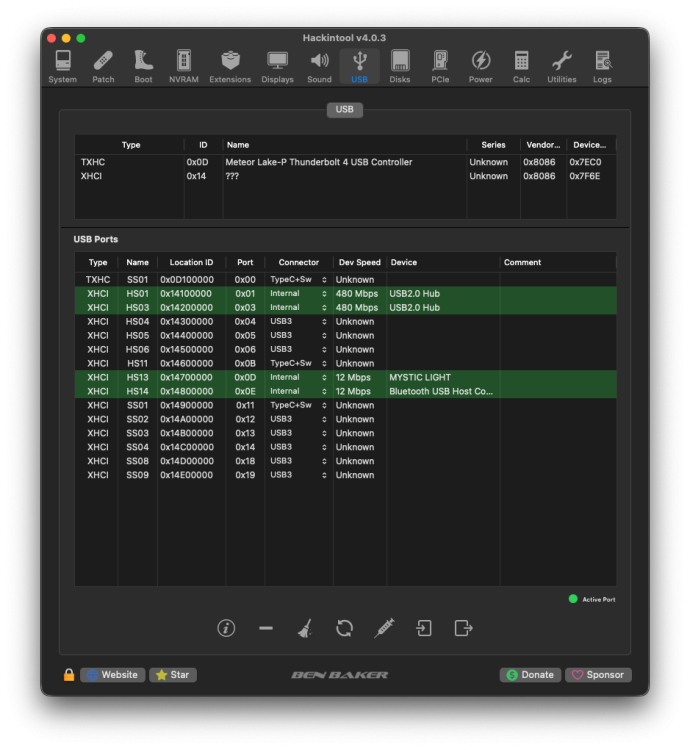Click the Sponsor button

[x=598, y=675]
